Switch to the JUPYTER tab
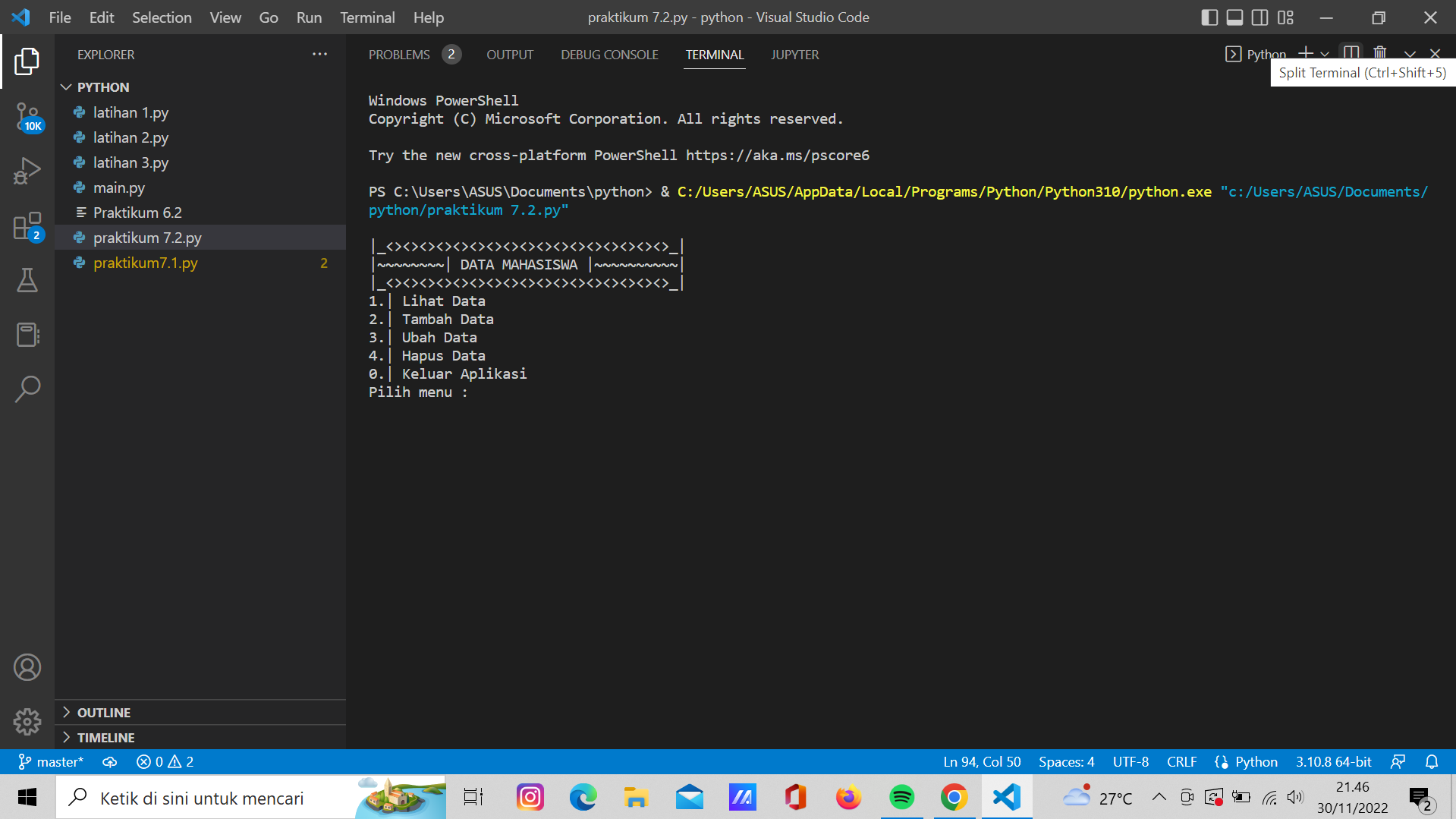The width and height of the screenshot is (1456, 819). click(794, 54)
